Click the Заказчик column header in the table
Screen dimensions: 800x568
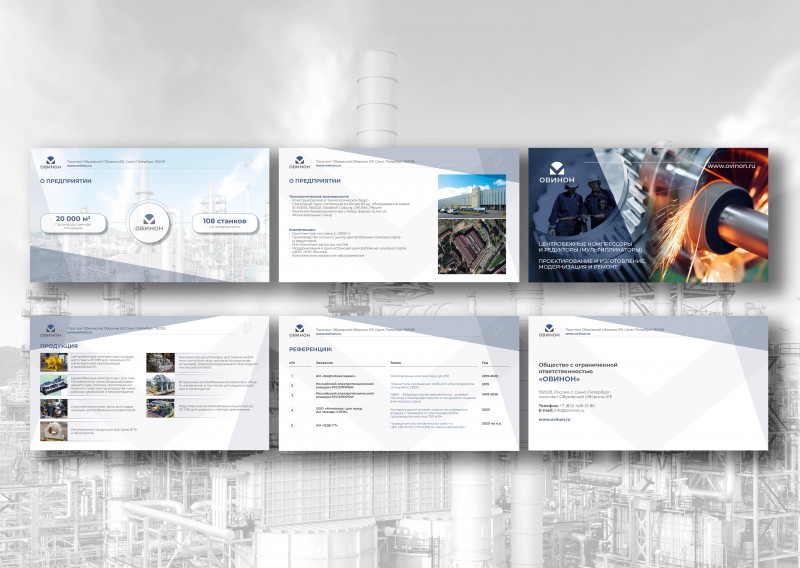tap(324, 363)
